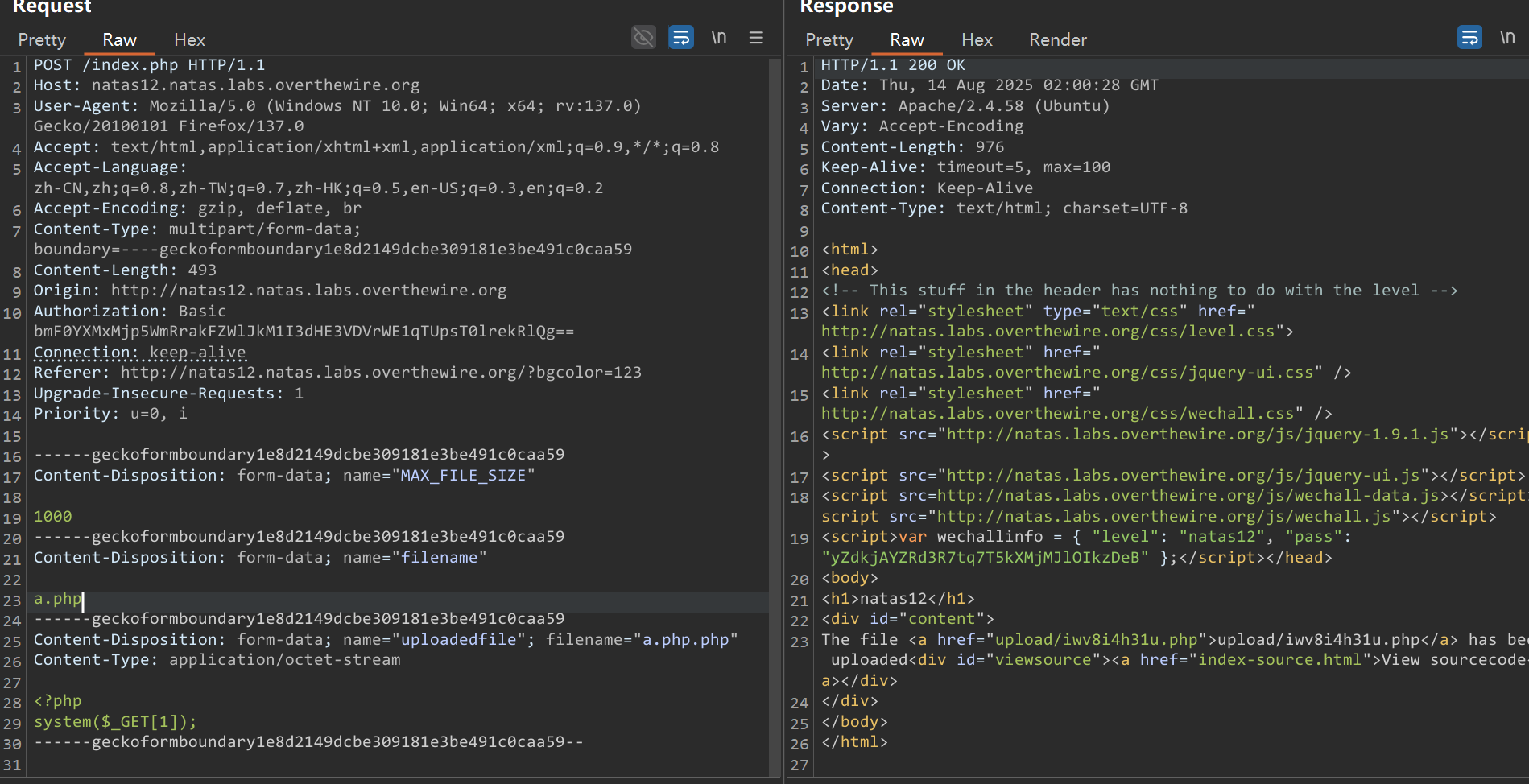Toggle word wrap icon in Response panel

coord(1469,37)
